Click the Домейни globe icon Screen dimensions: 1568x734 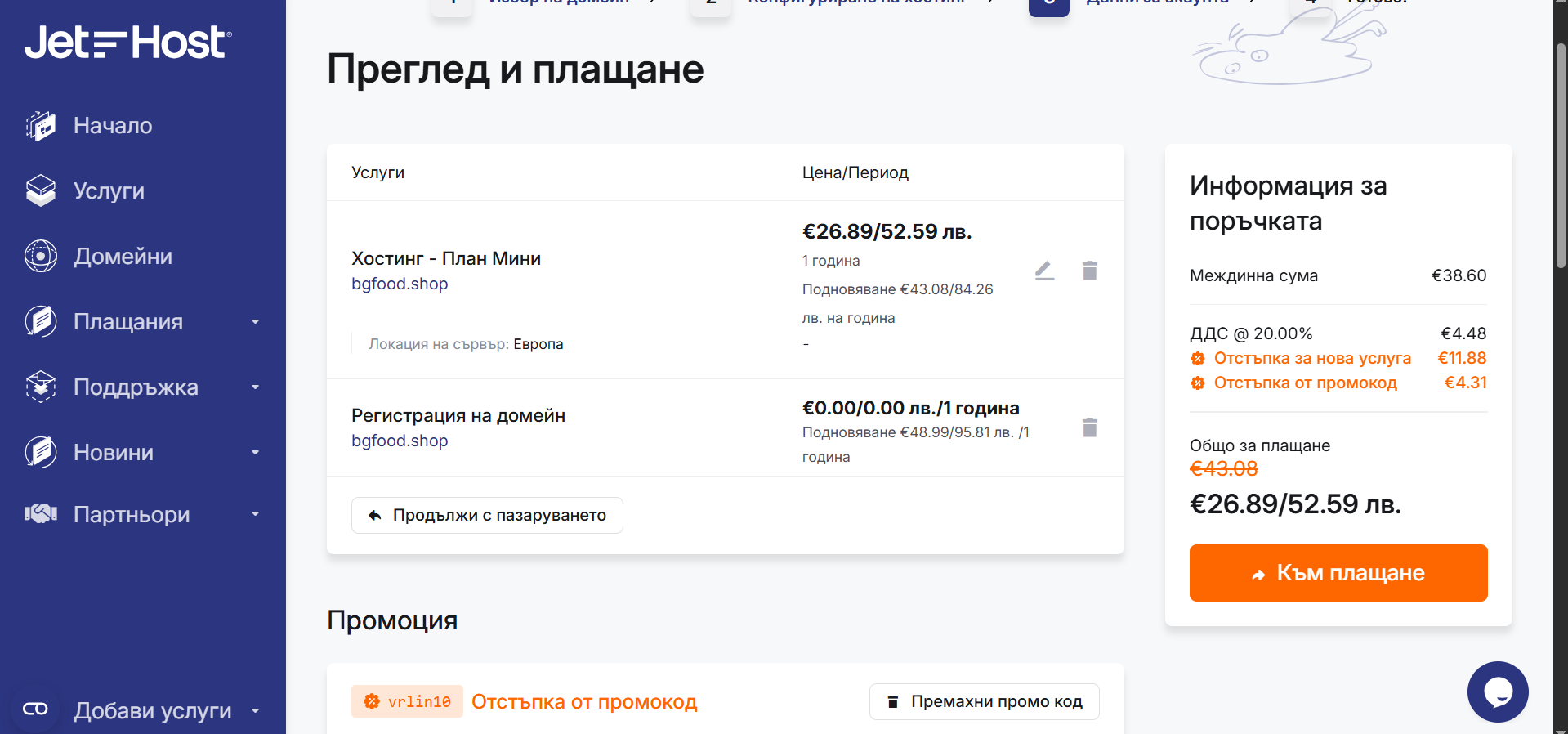point(41,256)
